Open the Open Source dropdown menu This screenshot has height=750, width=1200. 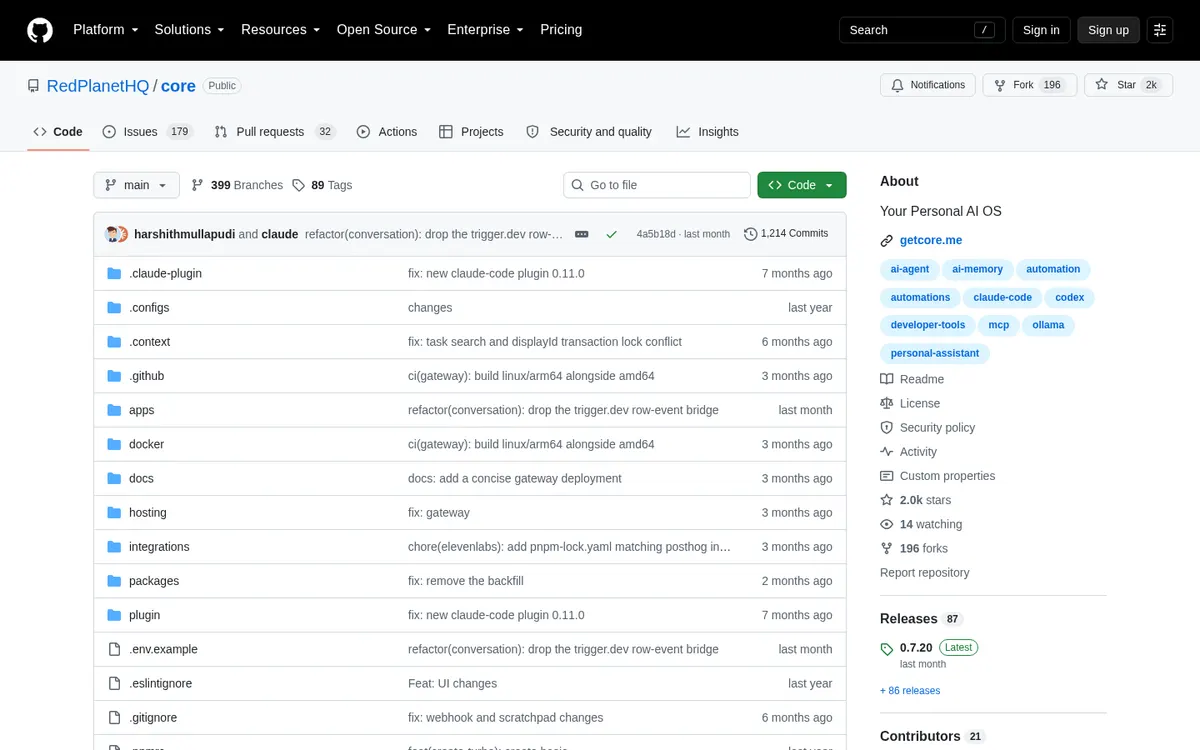point(384,30)
